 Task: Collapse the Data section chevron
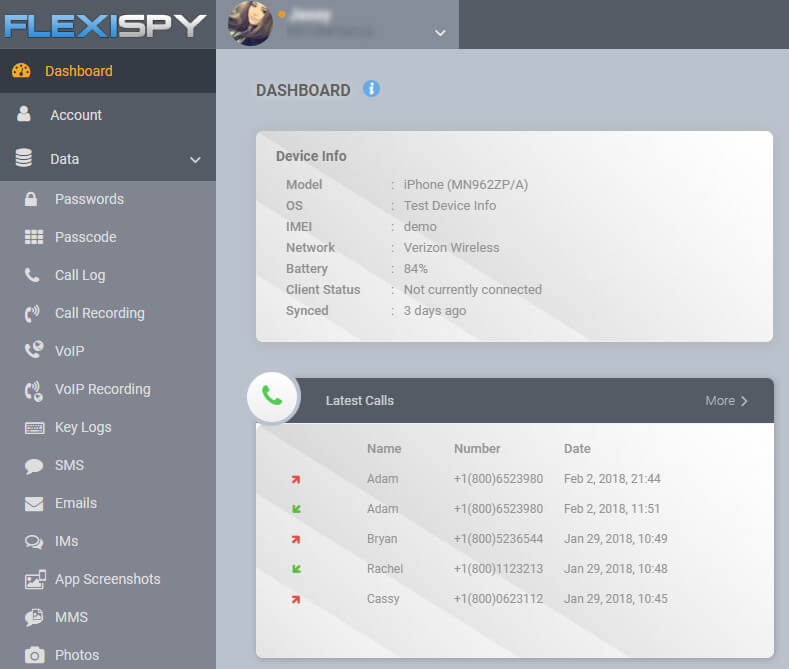[x=195, y=160]
